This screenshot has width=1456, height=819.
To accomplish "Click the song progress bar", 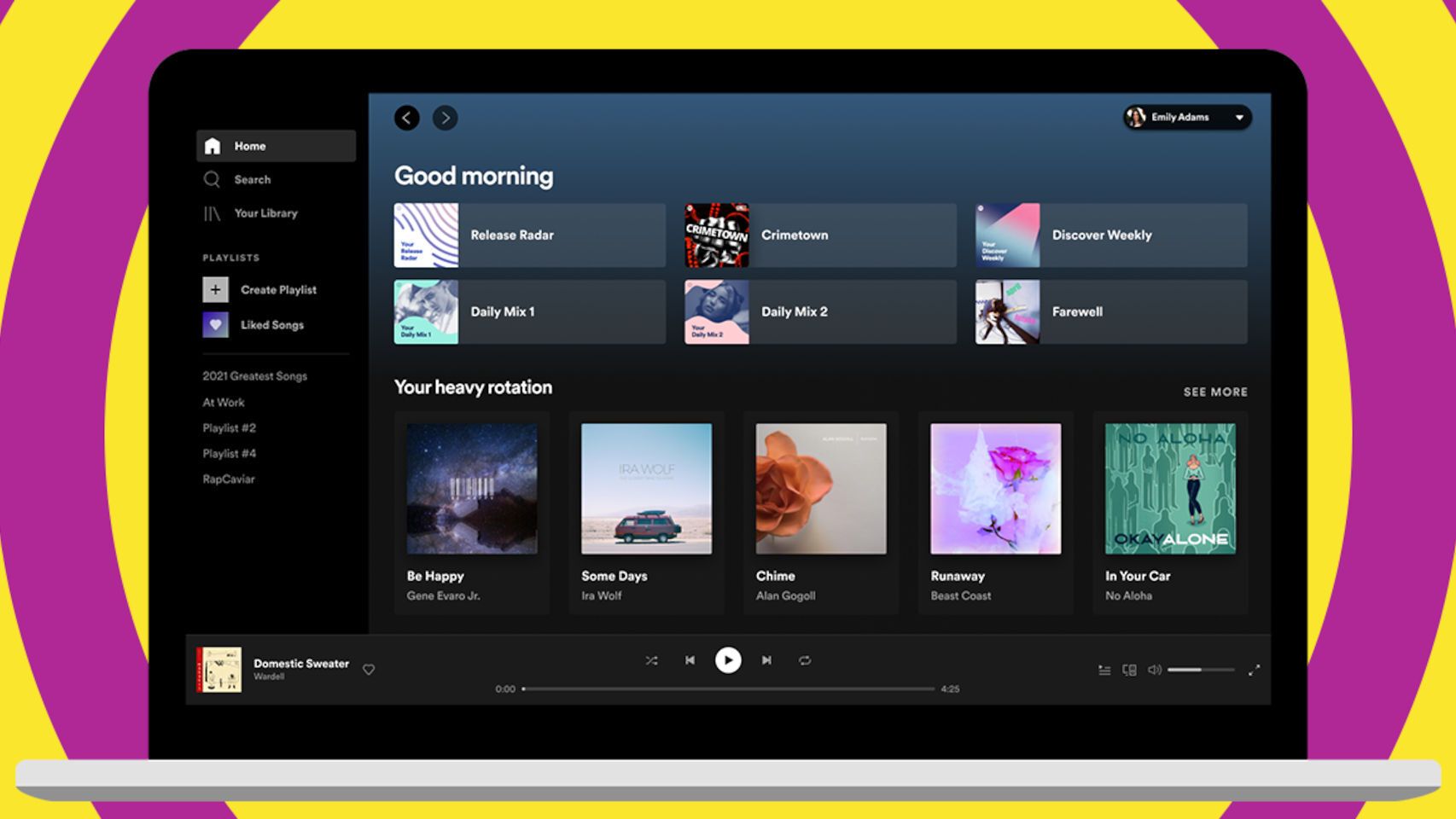I will (x=728, y=688).
